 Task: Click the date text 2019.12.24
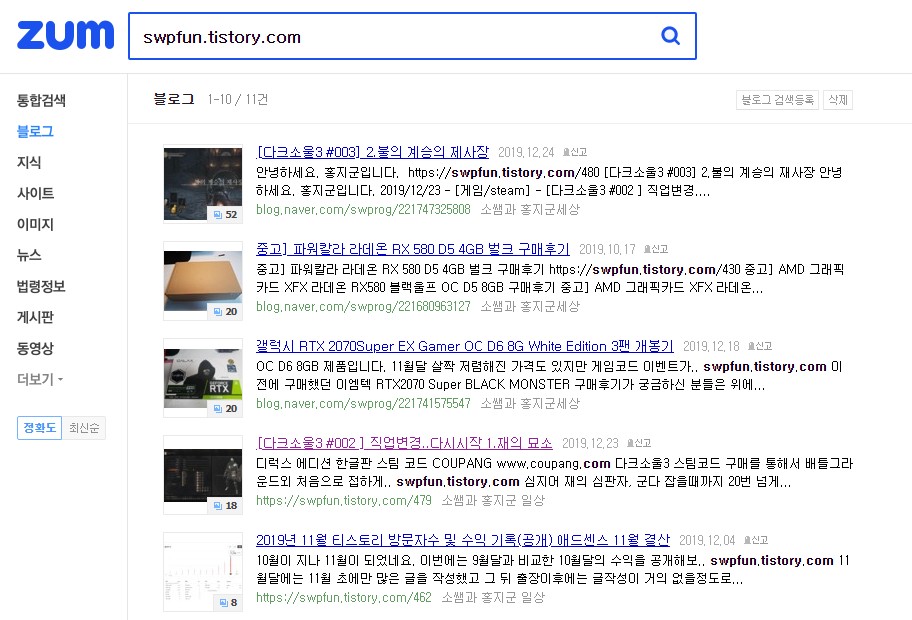click(526, 152)
